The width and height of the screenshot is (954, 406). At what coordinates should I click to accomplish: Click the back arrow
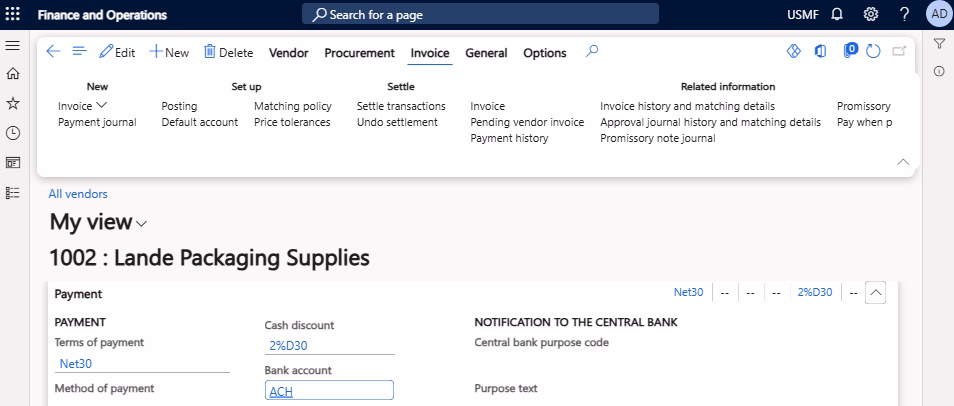[x=53, y=52]
